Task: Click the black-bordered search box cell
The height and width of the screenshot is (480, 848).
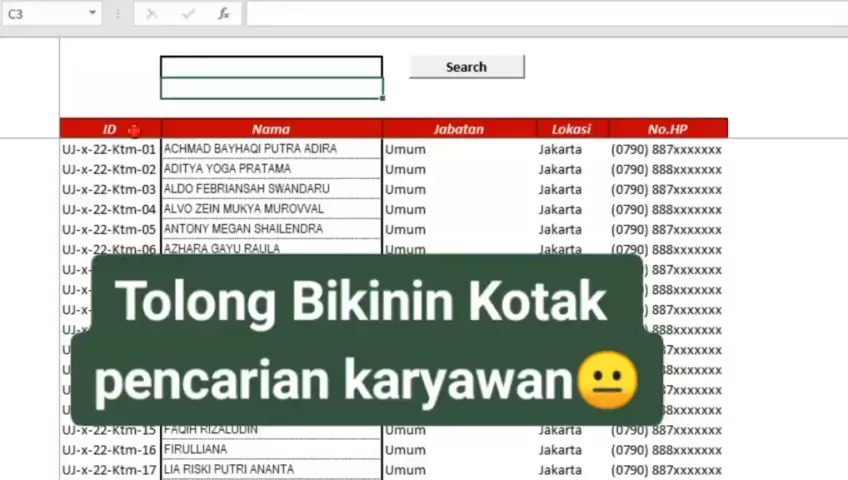Action: 271,67
